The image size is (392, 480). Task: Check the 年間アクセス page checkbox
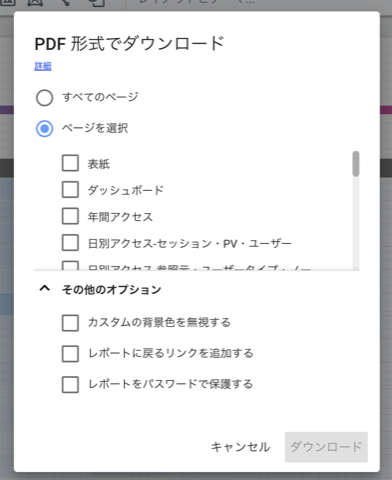tap(70, 216)
